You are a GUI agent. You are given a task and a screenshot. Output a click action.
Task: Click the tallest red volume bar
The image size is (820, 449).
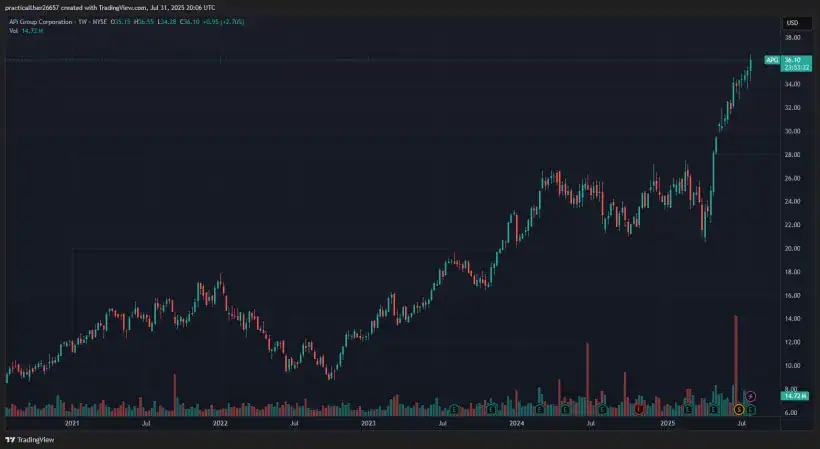(736, 360)
